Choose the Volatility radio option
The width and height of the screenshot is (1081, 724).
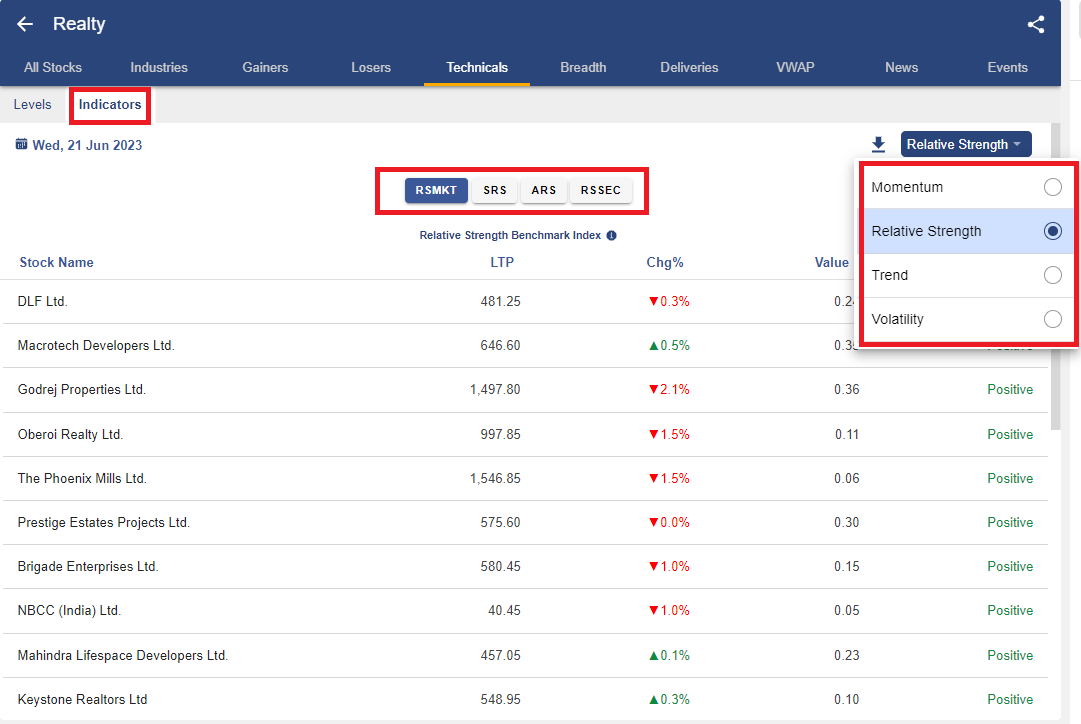point(1052,319)
